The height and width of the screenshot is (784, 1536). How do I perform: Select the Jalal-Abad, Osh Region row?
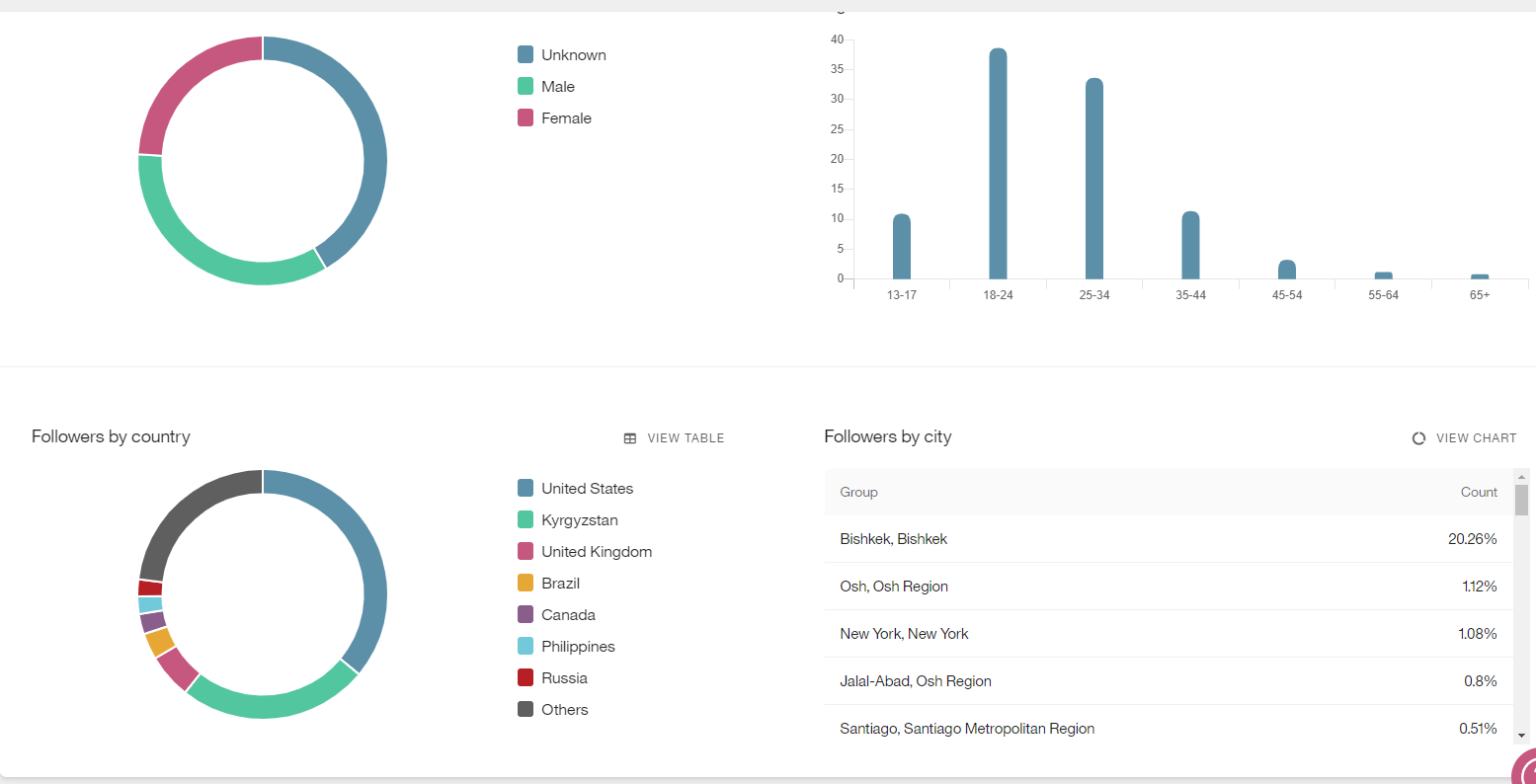tap(1169, 681)
